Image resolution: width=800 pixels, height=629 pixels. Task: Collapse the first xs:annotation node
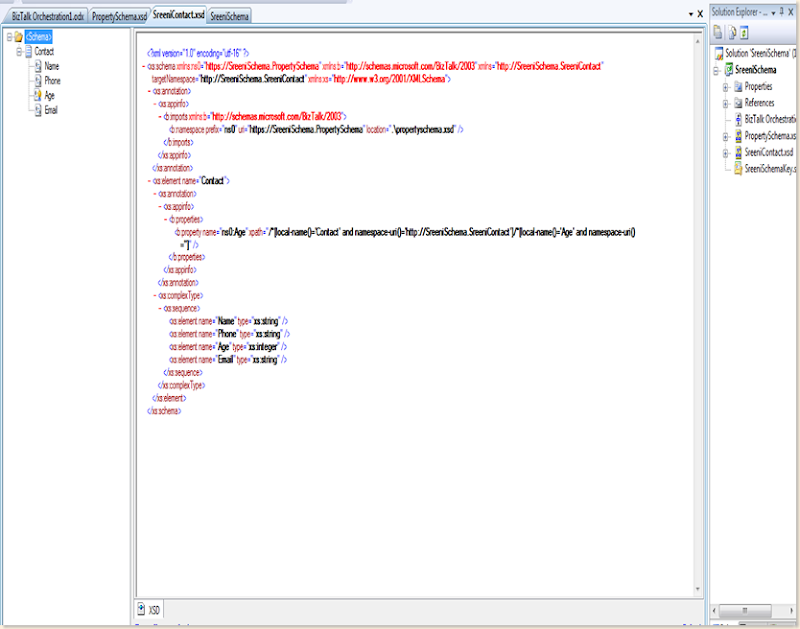149,91
